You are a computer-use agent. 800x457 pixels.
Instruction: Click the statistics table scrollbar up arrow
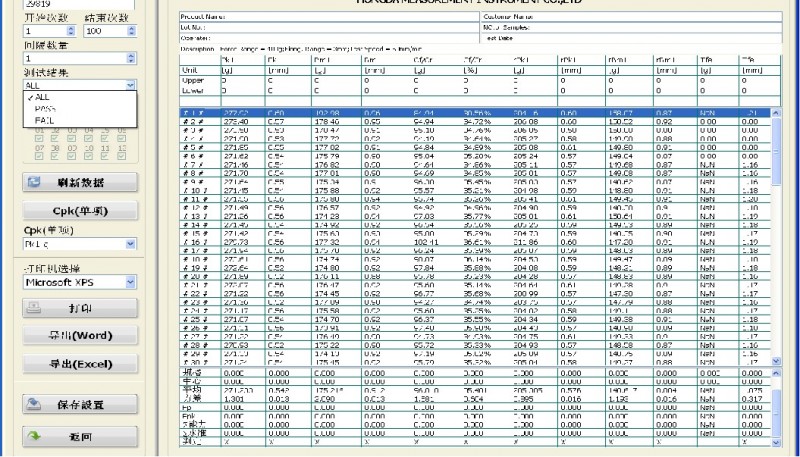(x=776, y=373)
